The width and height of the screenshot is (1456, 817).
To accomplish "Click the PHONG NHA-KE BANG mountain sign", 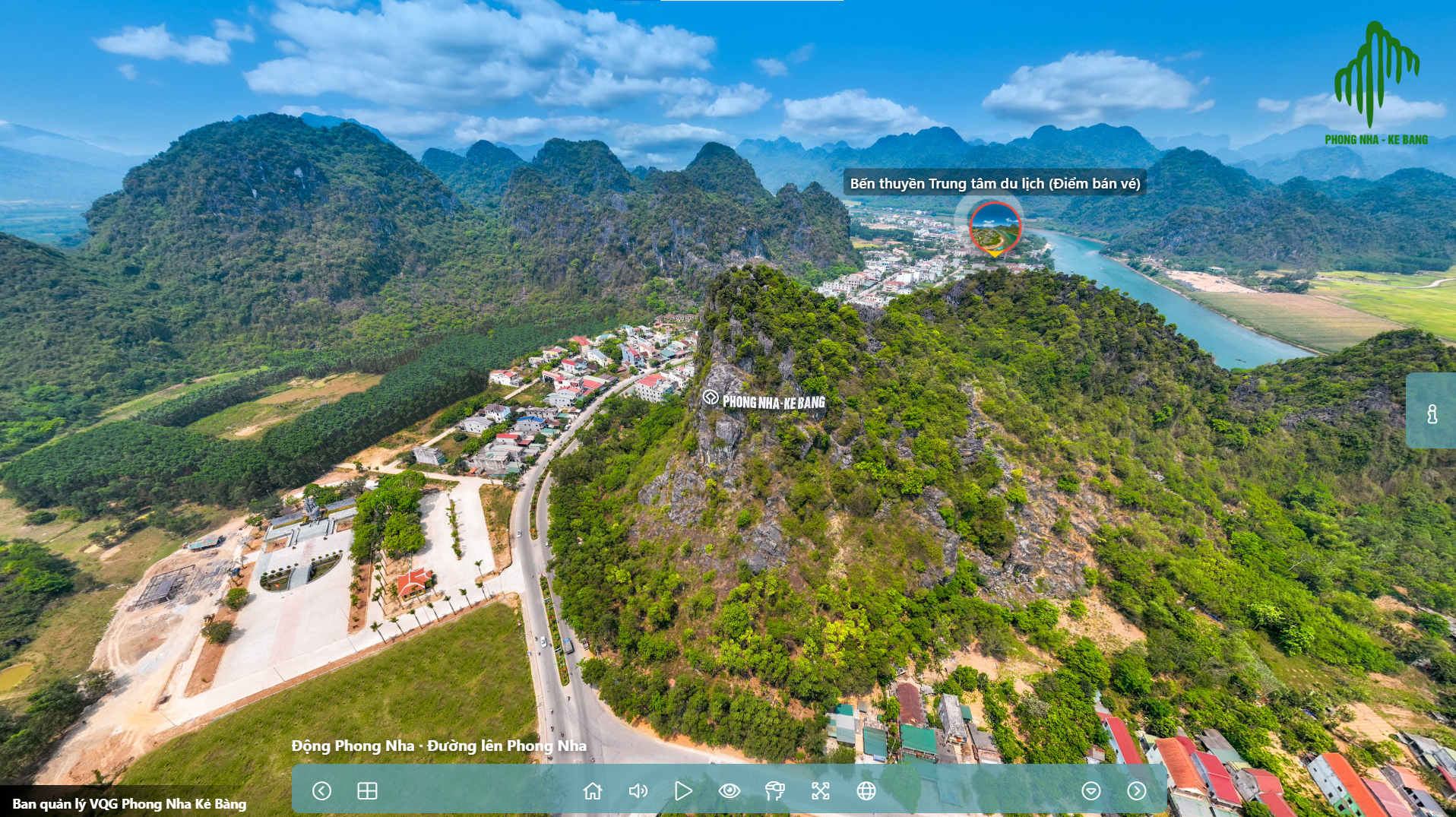I will [773, 402].
